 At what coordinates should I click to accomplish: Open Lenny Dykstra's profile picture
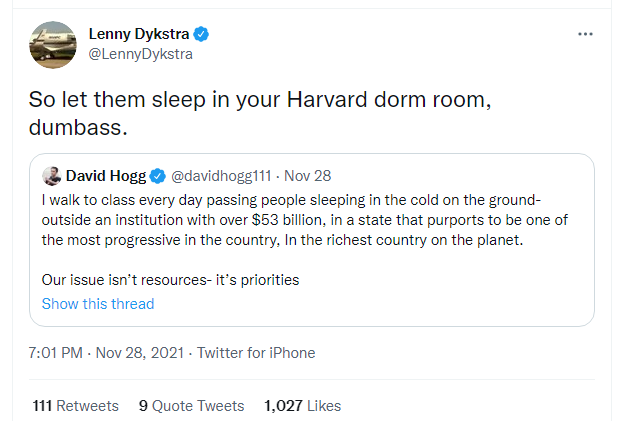53,45
